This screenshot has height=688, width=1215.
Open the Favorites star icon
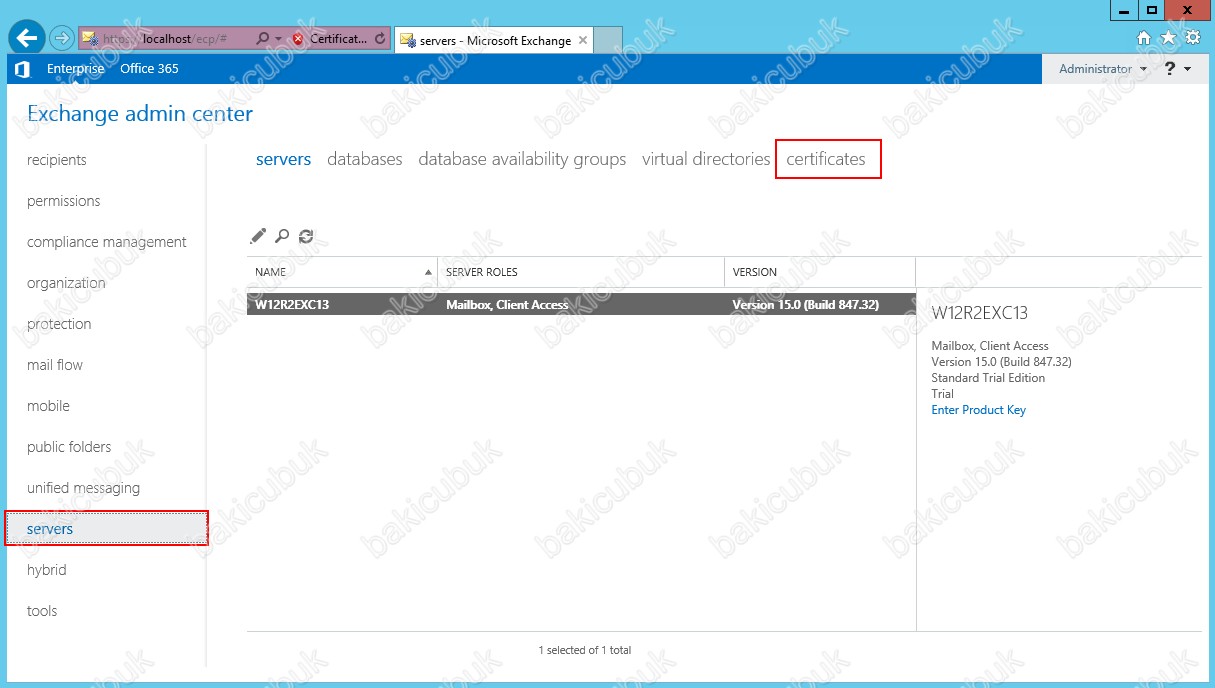[1168, 38]
